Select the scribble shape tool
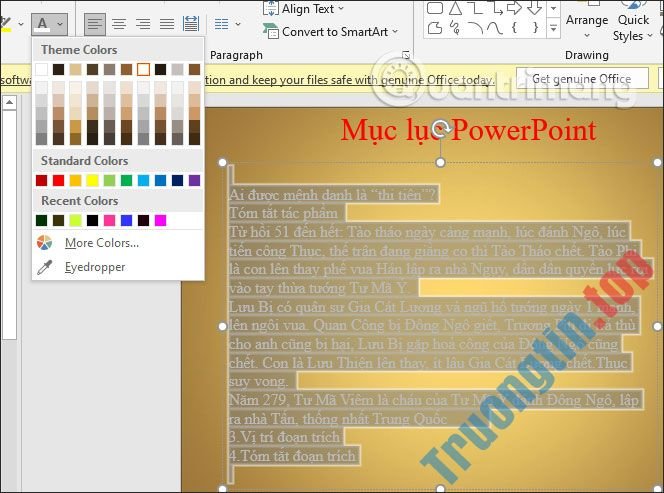 [455, 28]
